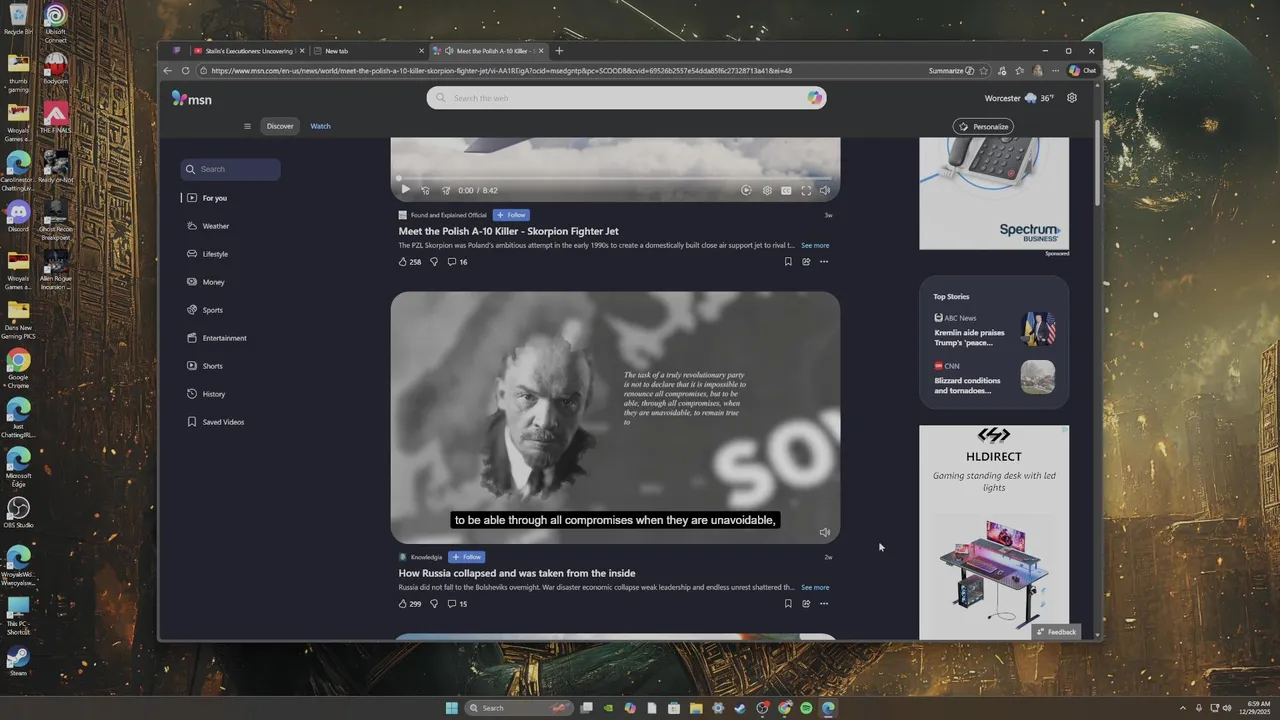Open the msn hamburger menu
1280x720 pixels.
[x=247, y=126]
